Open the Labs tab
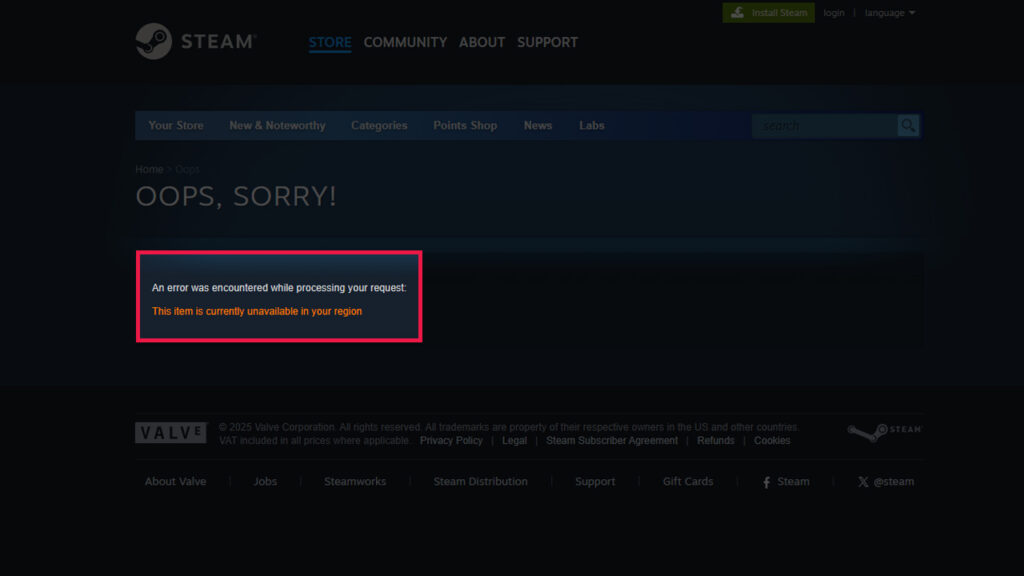 coord(592,125)
